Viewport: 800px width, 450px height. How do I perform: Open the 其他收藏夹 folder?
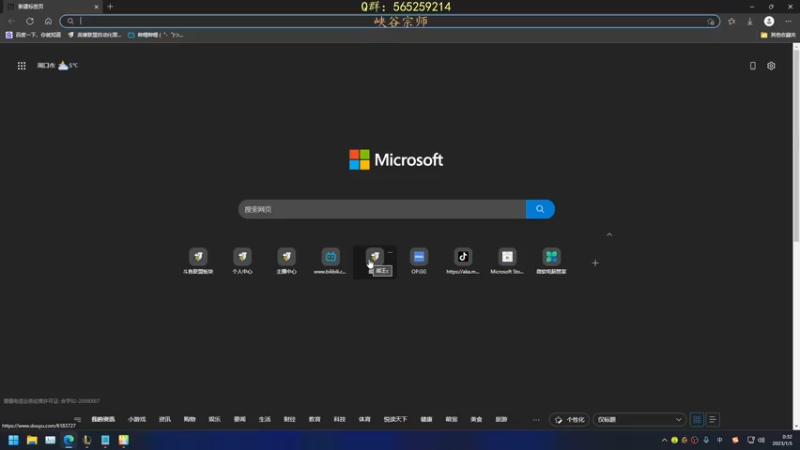(x=778, y=35)
